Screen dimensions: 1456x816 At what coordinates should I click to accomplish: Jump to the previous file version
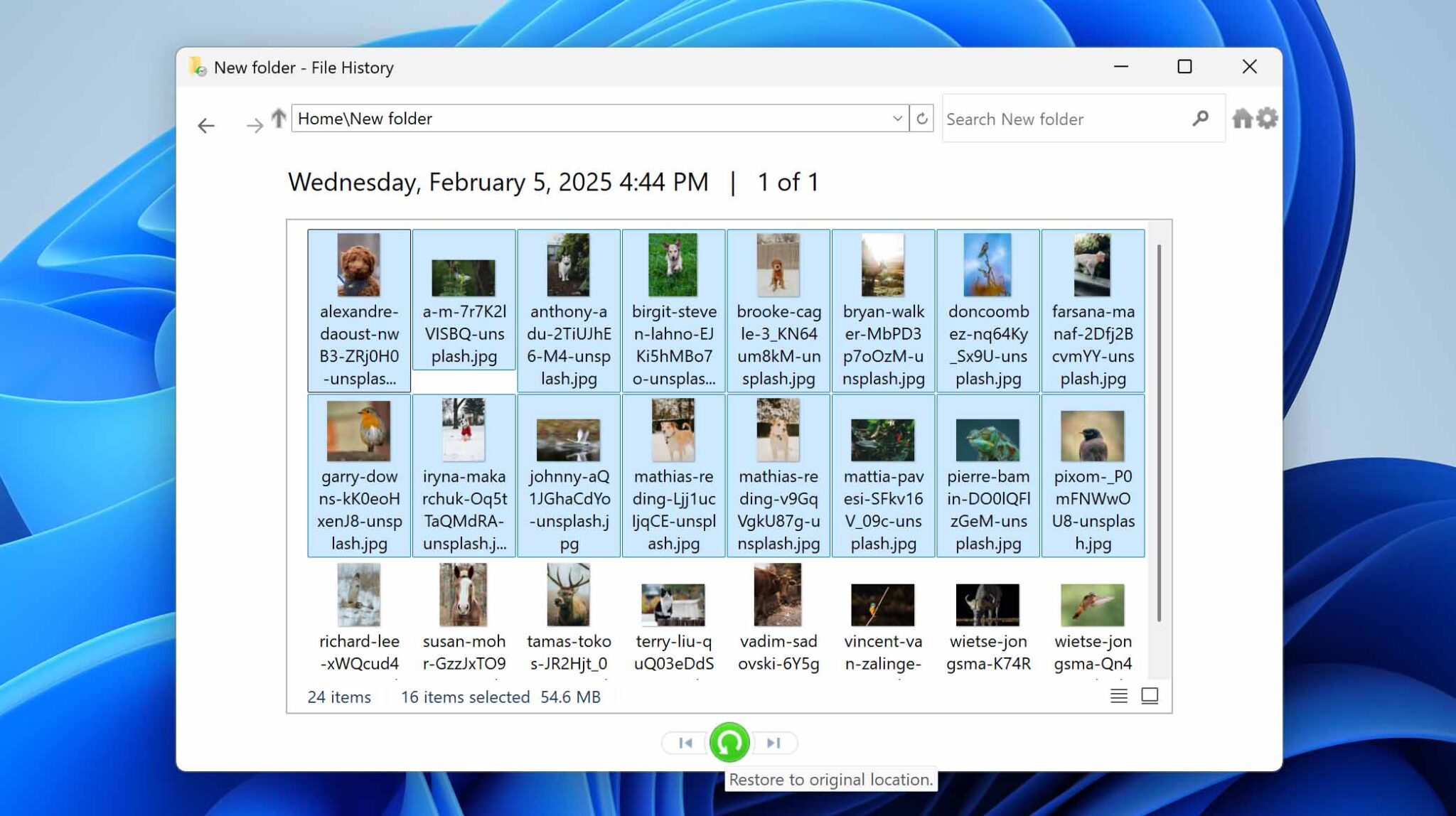click(685, 742)
